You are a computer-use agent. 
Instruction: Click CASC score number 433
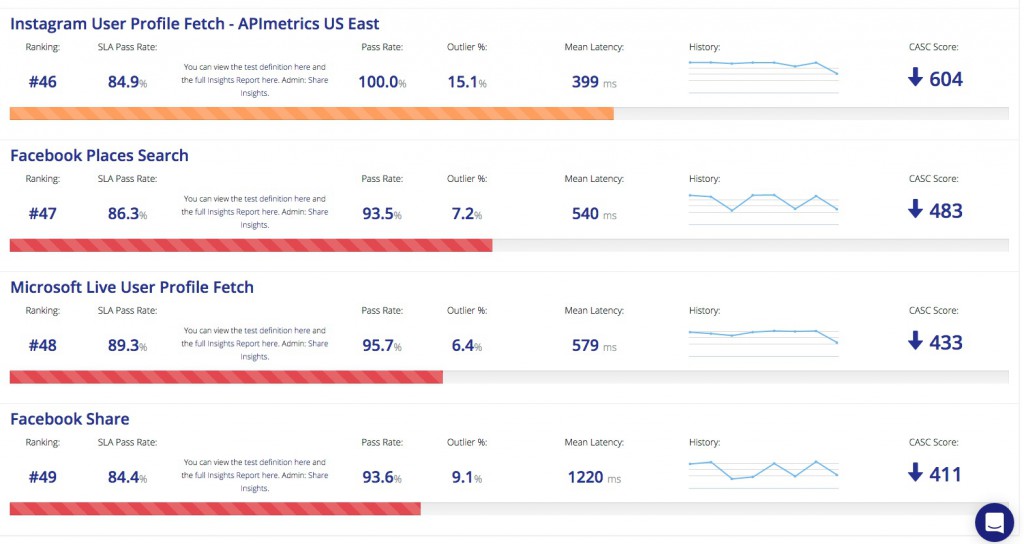[946, 343]
